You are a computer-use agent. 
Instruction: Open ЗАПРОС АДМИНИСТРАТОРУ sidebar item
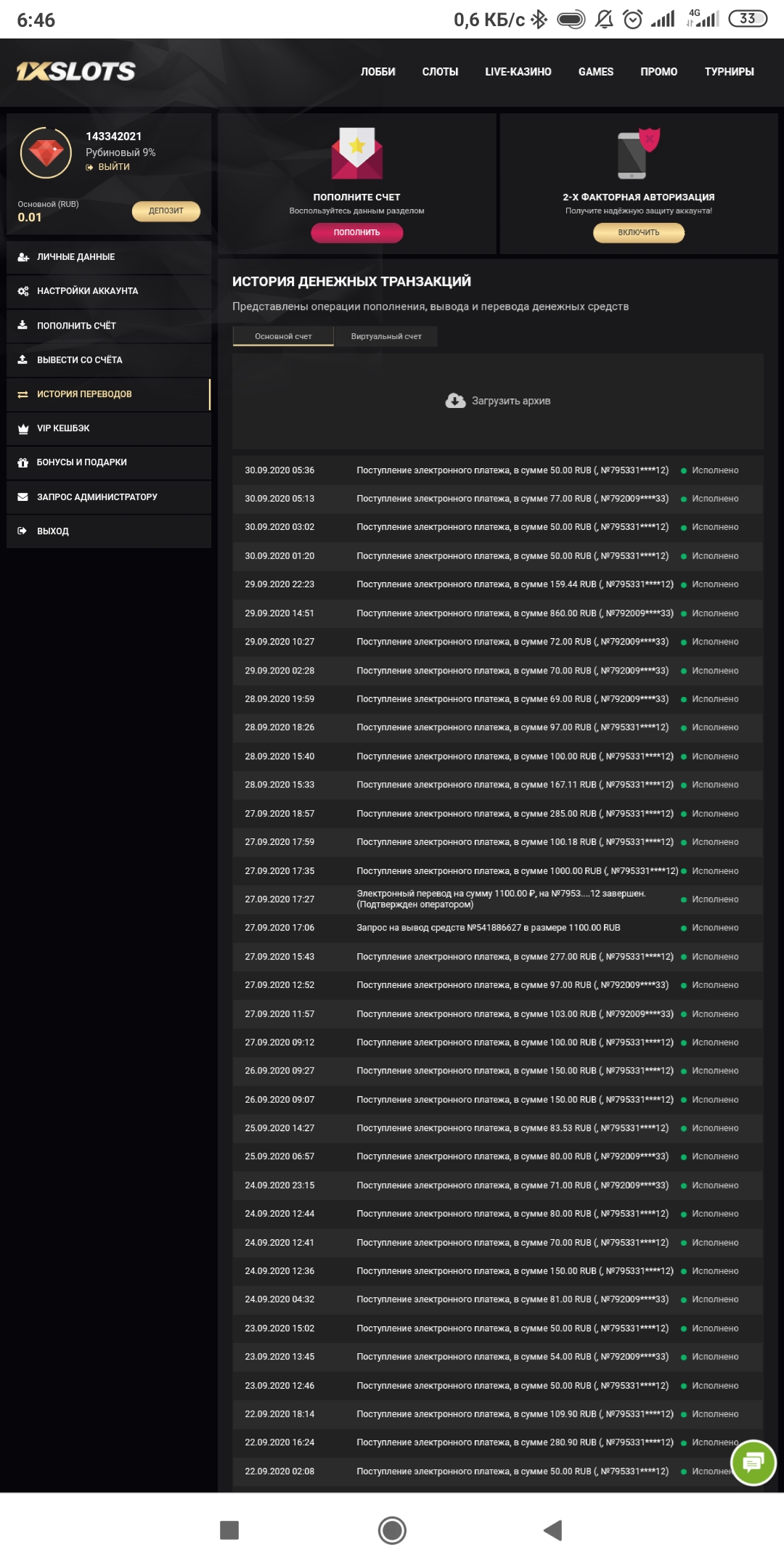point(109,497)
